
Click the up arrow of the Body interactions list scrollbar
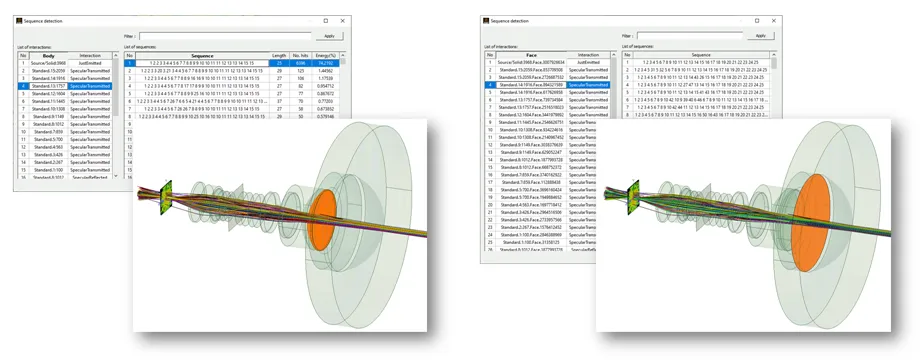click(115, 56)
